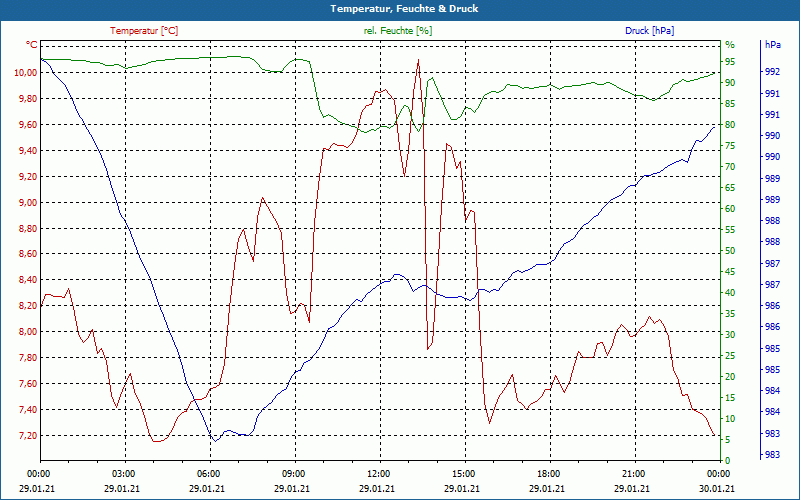Click the "9,00" temperature axis value

pyautogui.click(x=28, y=203)
